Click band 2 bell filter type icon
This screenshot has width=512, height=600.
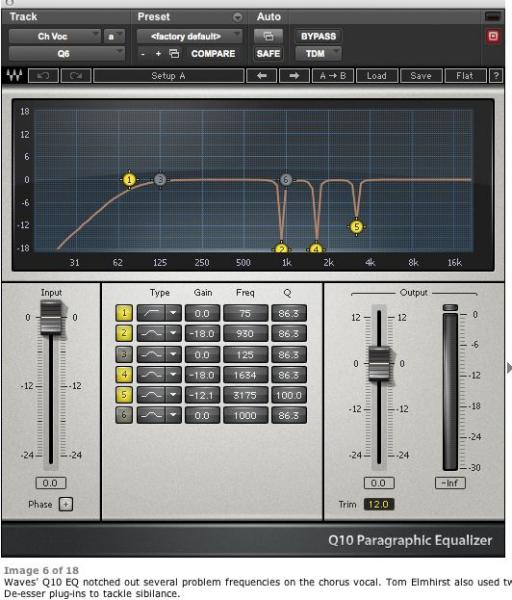point(151,334)
